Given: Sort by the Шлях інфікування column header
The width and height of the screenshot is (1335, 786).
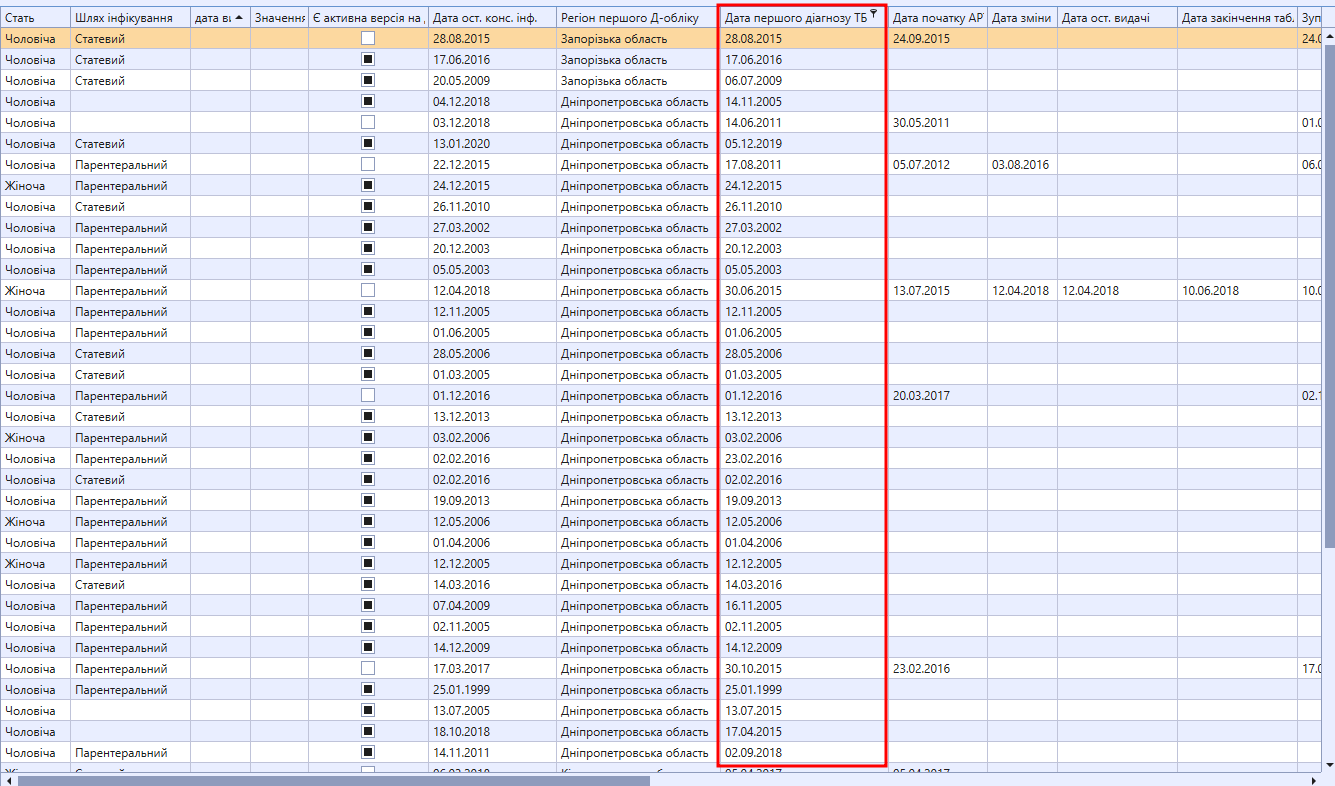Looking at the screenshot, I should (130, 18).
